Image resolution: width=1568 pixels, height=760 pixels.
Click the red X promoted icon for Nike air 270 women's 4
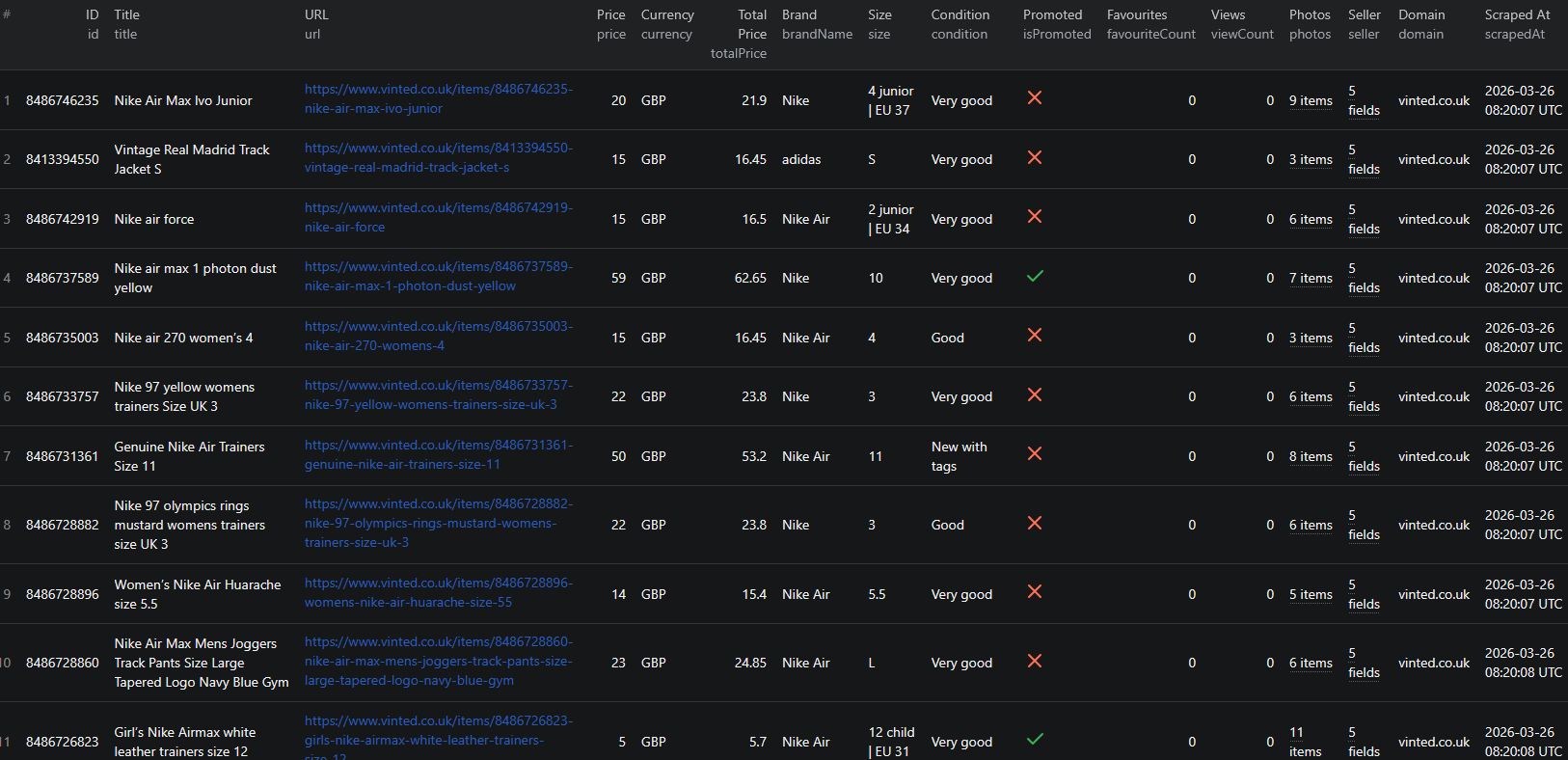[1034, 336]
